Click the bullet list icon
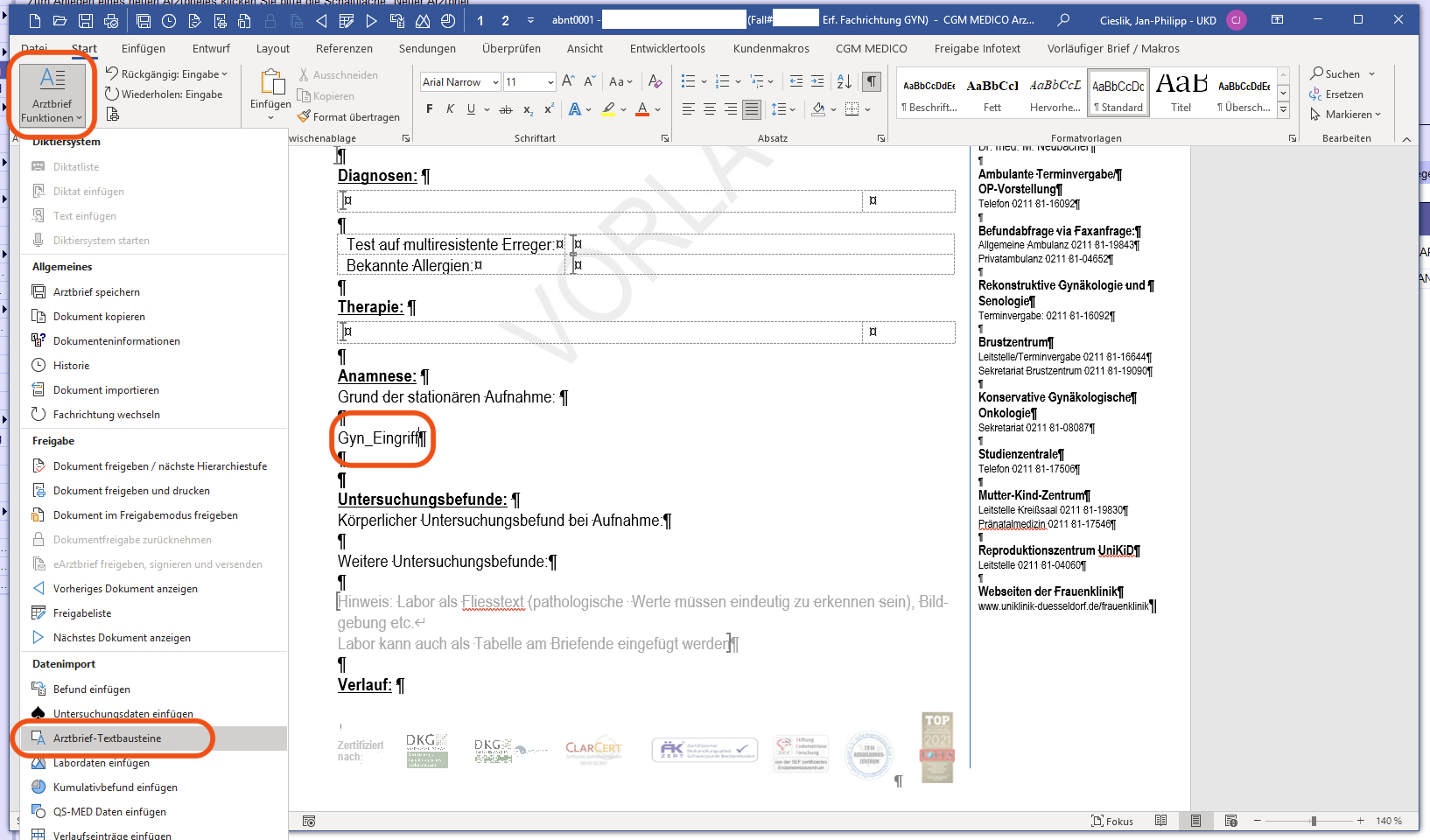The height and width of the screenshot is (840, 1430). (x=688, y=81)
